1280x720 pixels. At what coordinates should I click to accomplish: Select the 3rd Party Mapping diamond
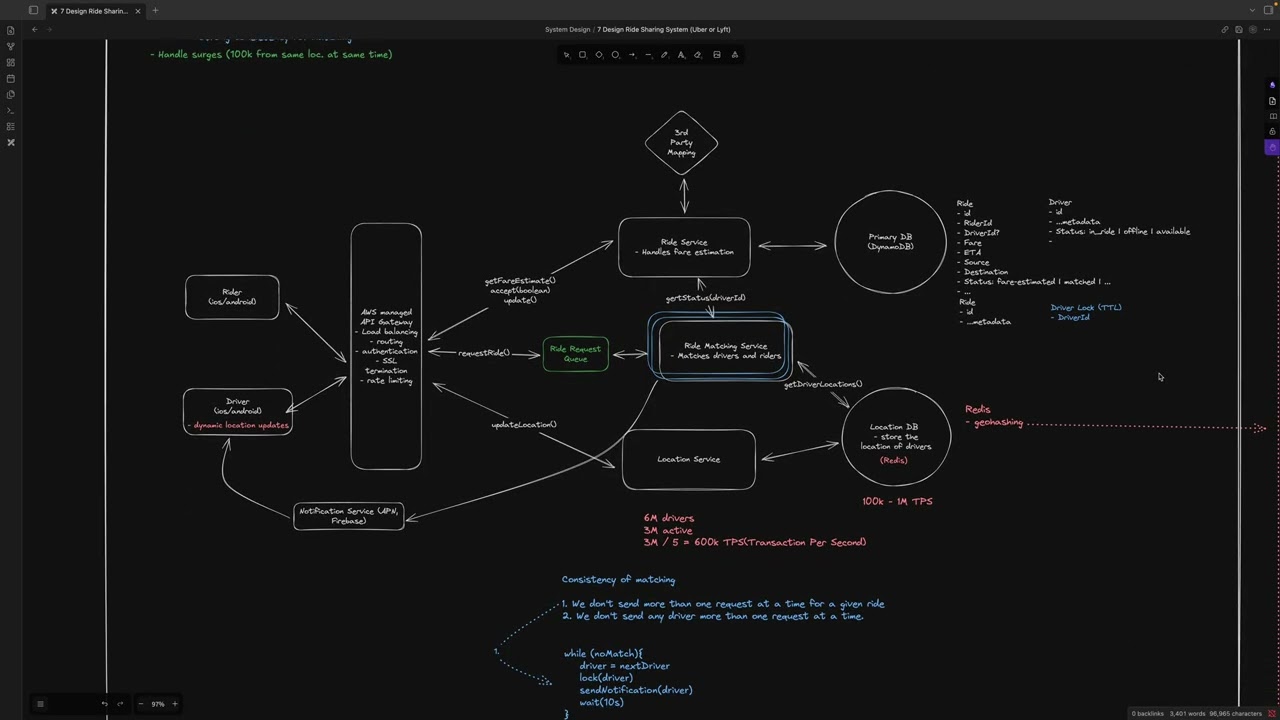click(x=681, y=143)
